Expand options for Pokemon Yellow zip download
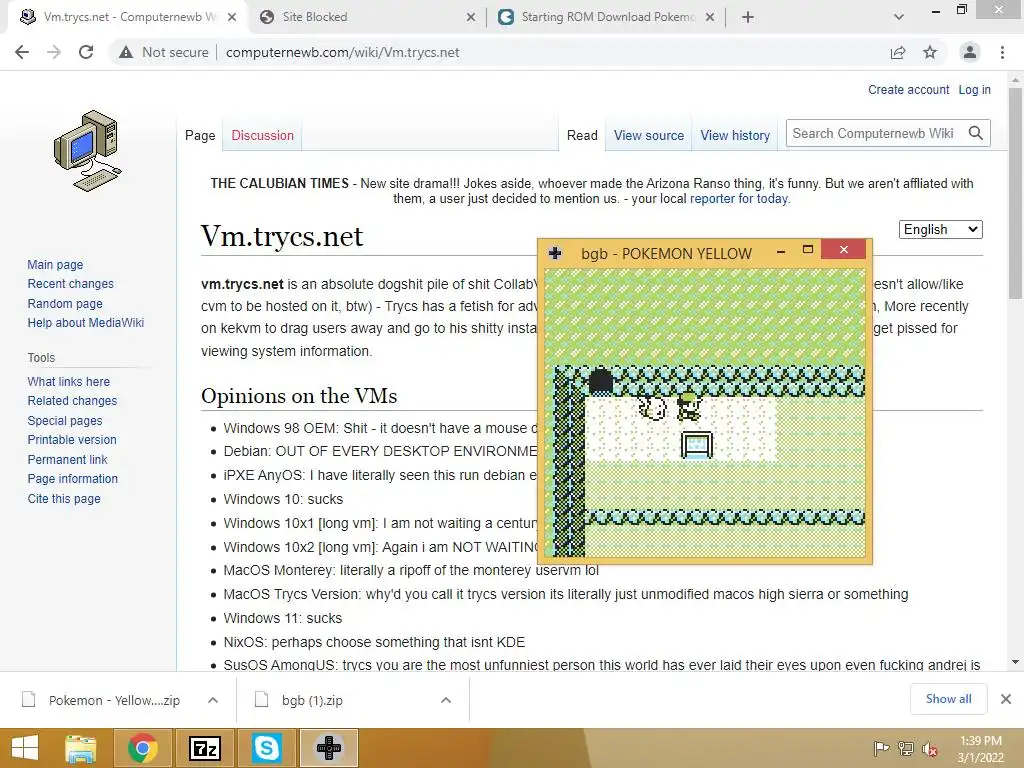 pyautogui.click(x=213, y=700)
